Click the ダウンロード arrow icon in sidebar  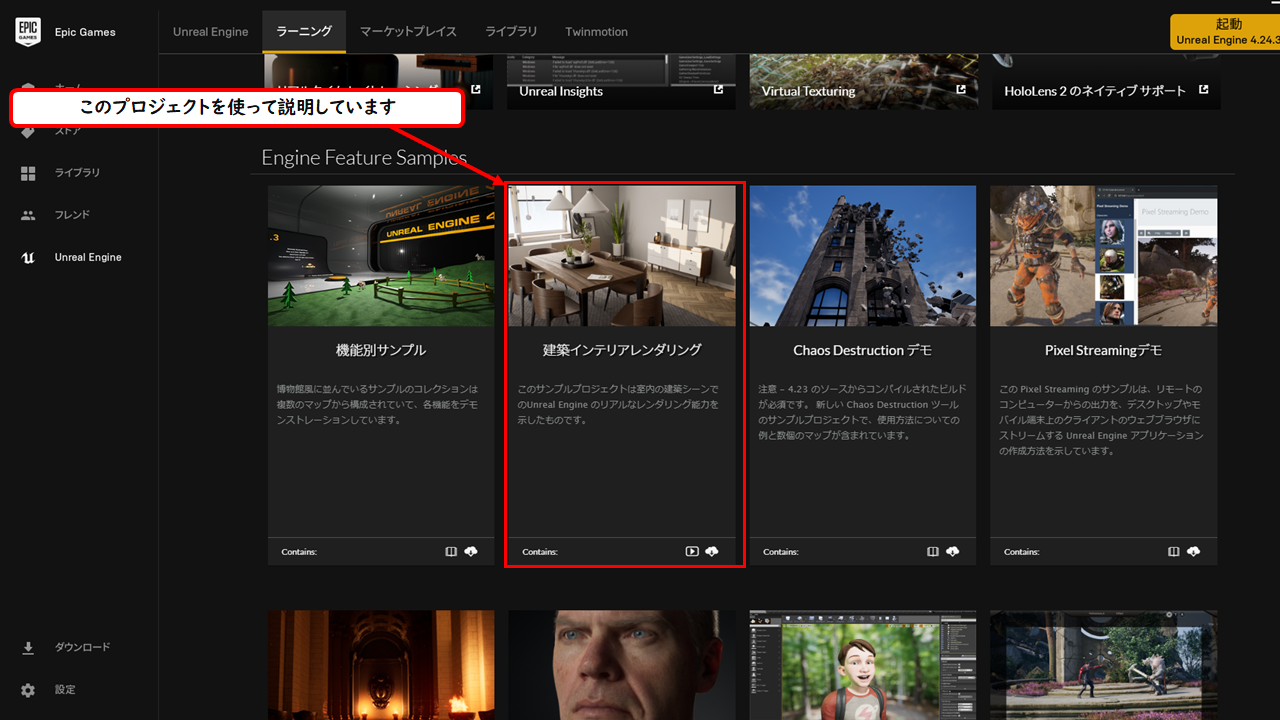tap(28, 647)
